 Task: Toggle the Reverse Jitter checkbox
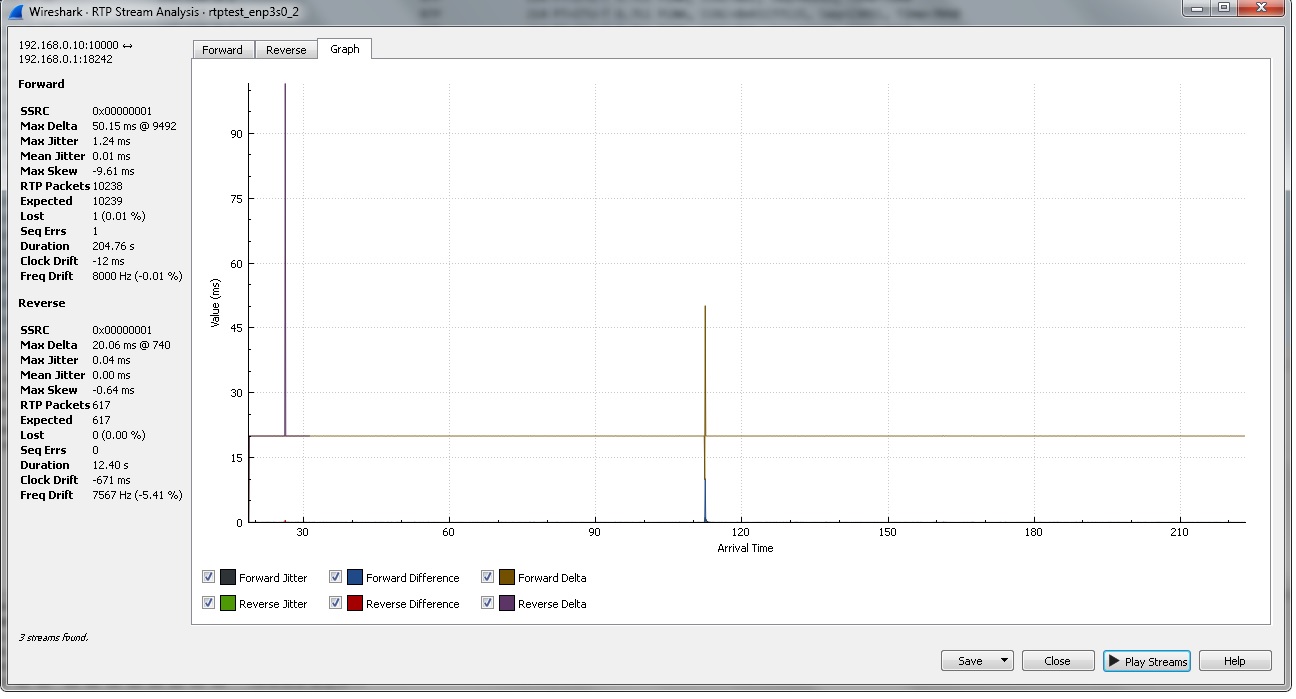(x=208, y=603)
